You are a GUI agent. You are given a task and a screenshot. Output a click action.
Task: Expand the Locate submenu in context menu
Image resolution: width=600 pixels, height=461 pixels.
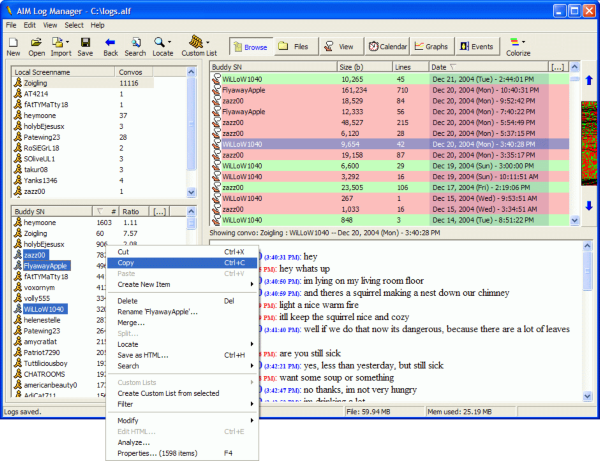(x=252, y=344)
